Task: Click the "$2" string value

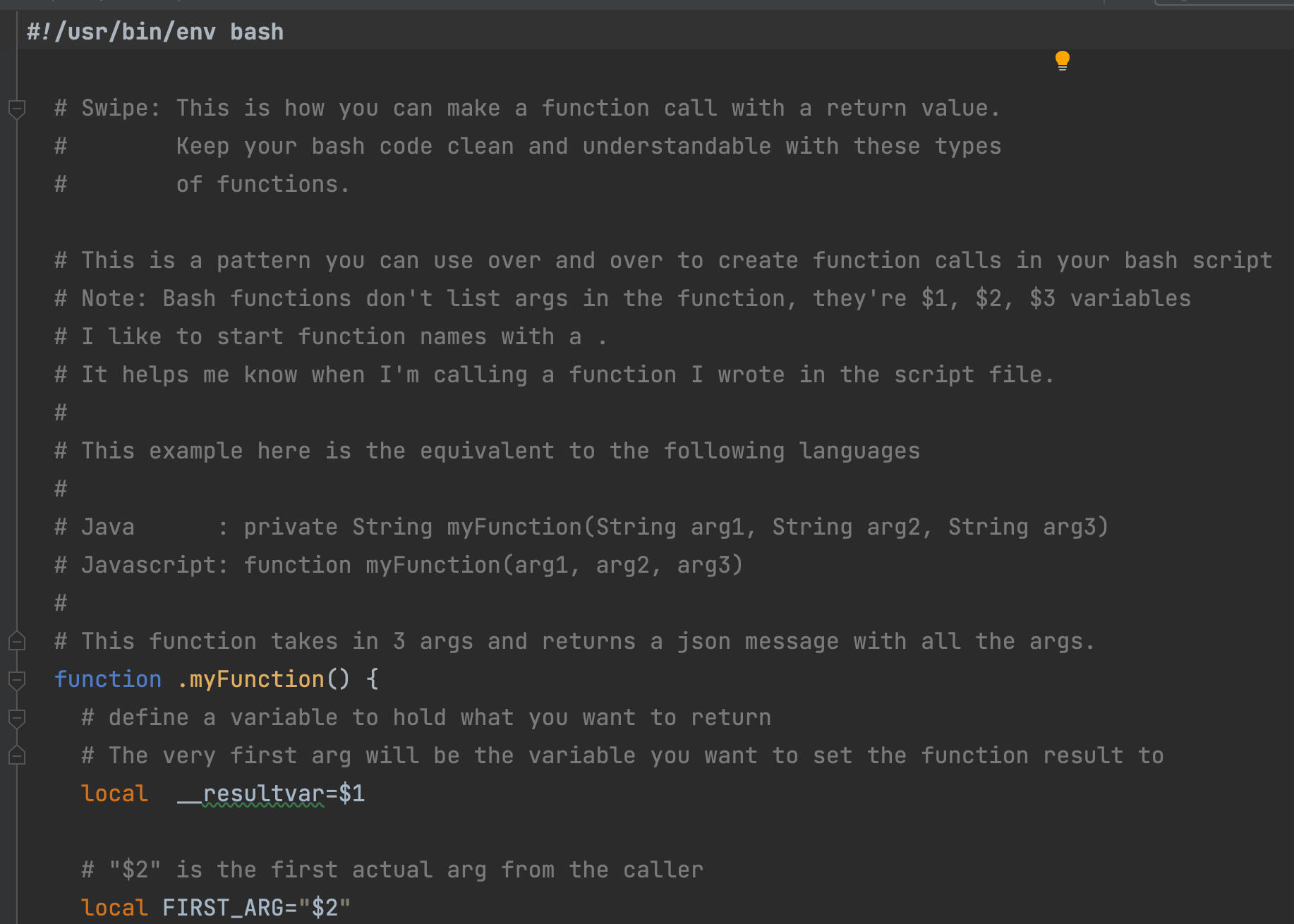Action: 324,907
